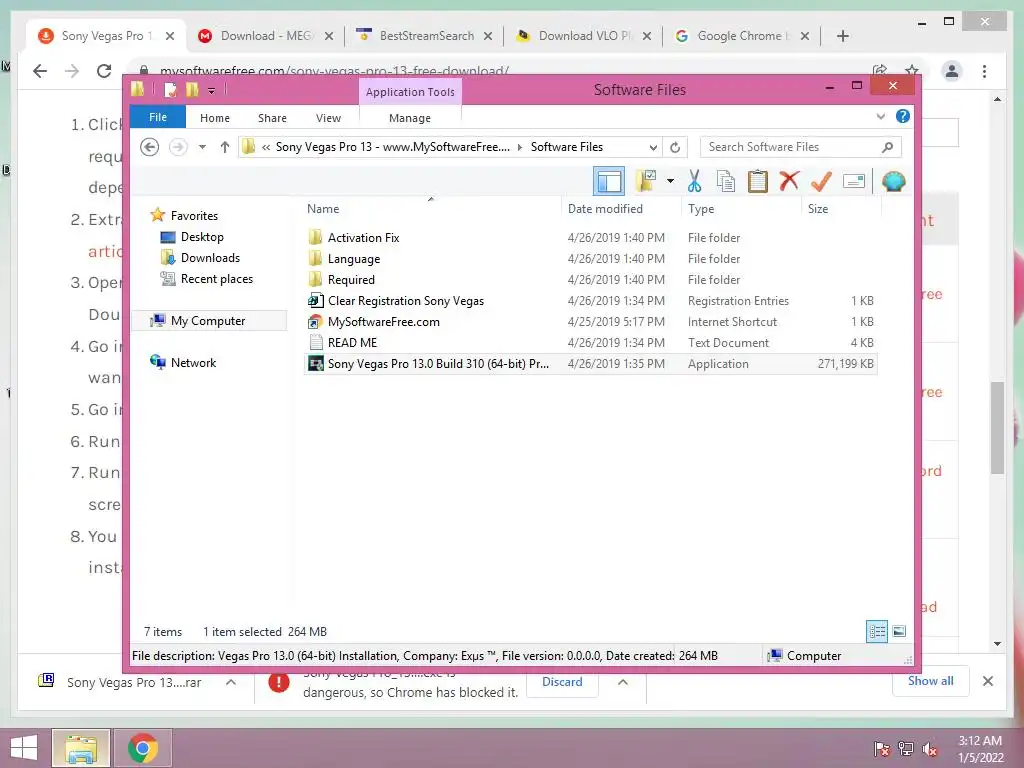Sort by Name column header
Image resolution: width=1024 pixels, height=768 pixels.
[431, 209]
